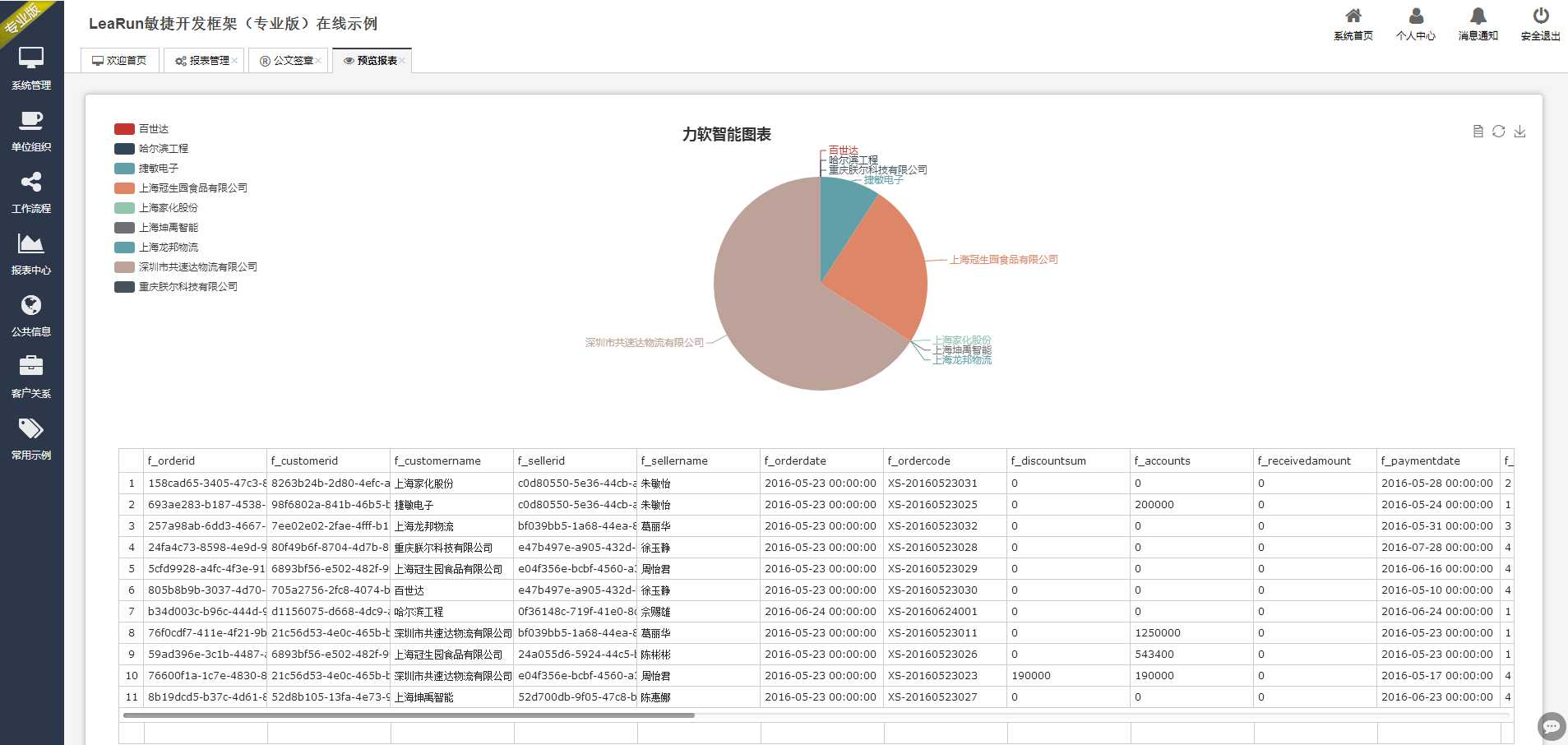The height and width of the screenshot is (745, 1568).
Task: Toggle 上海龙邦物流 legend entry
Action: tap(156, 248)
